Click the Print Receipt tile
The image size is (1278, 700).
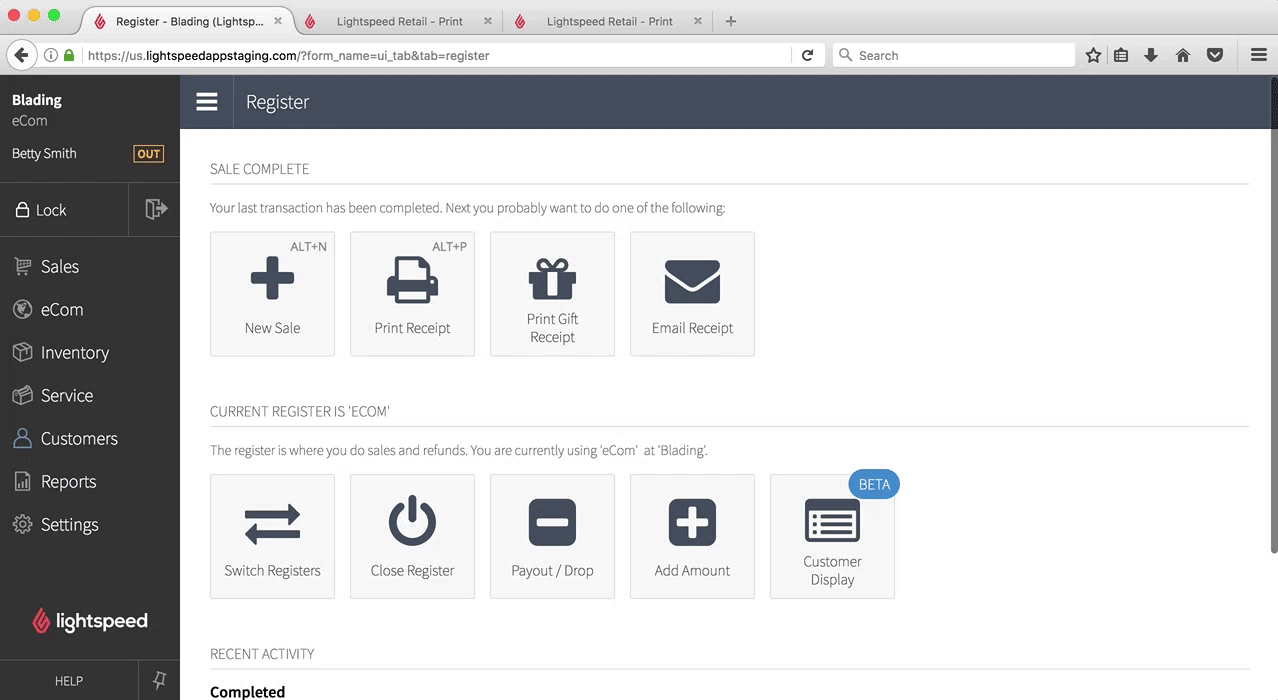(412, 294)
